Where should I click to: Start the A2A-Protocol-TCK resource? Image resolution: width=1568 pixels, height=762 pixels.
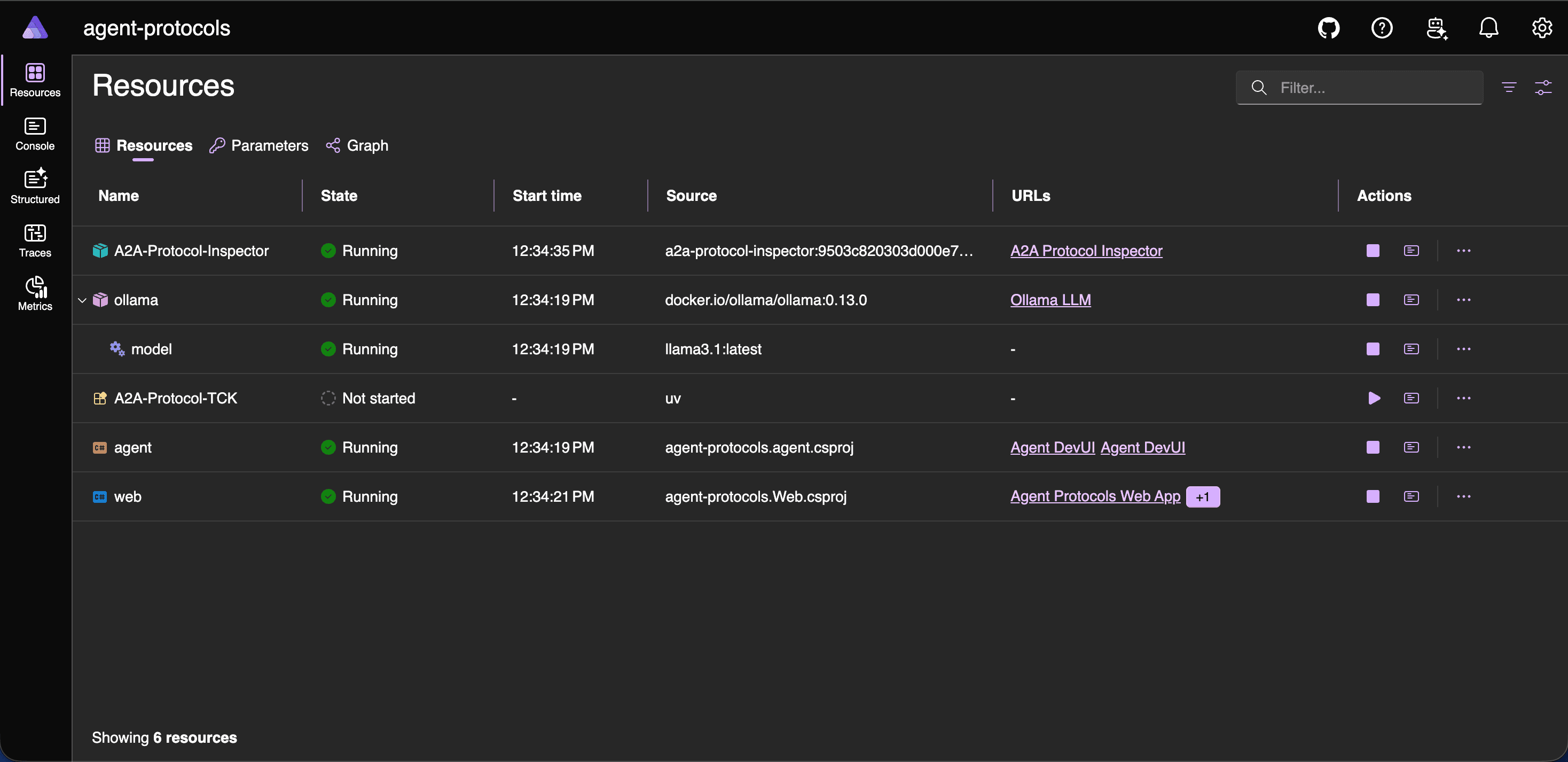(x=1374, y=398)
